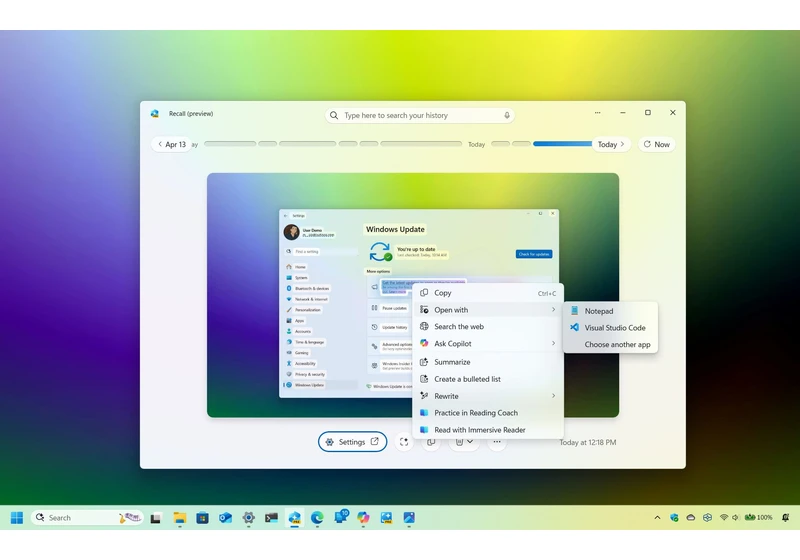Focus the 'Type here to search your history' field
This screenshot has height=560, width=800.
(419, 115)
